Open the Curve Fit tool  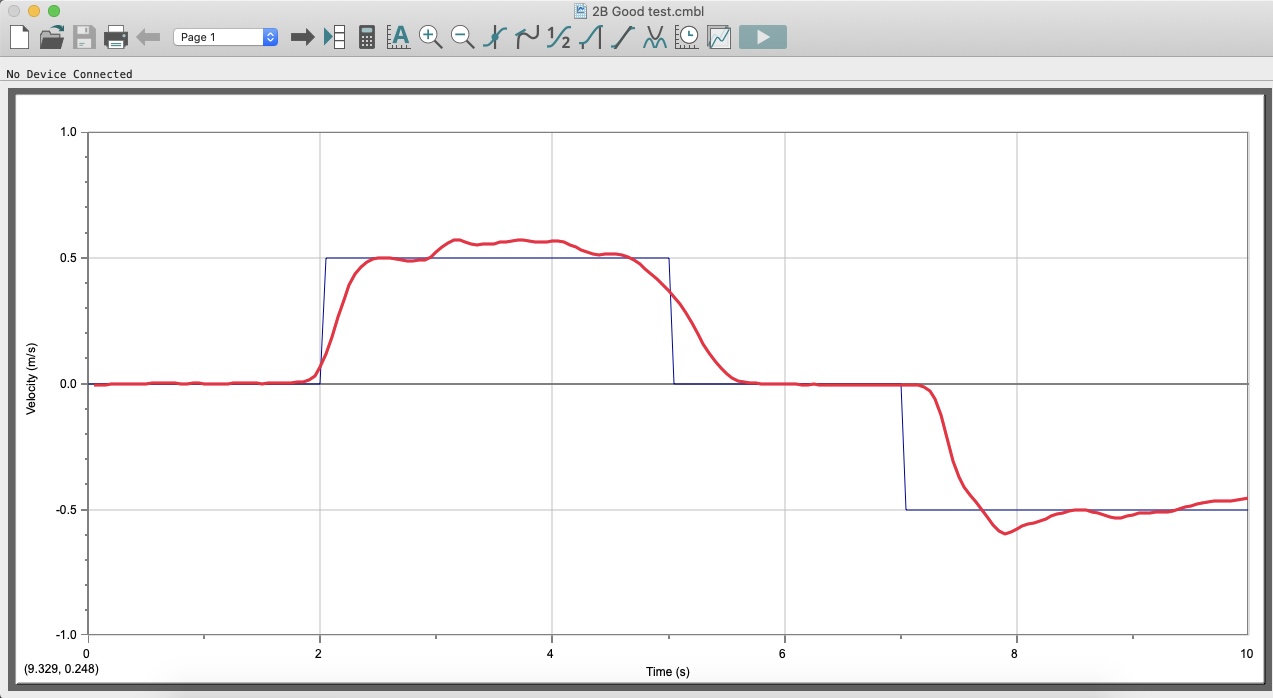pos(655,38)
